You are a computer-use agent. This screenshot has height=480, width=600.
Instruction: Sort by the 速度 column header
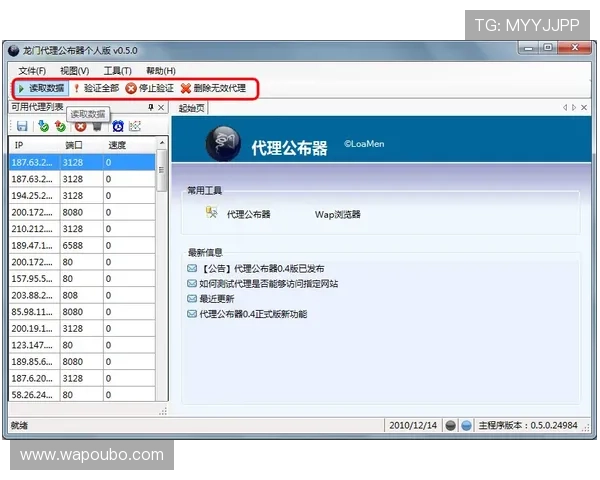(x=129, y=145)
